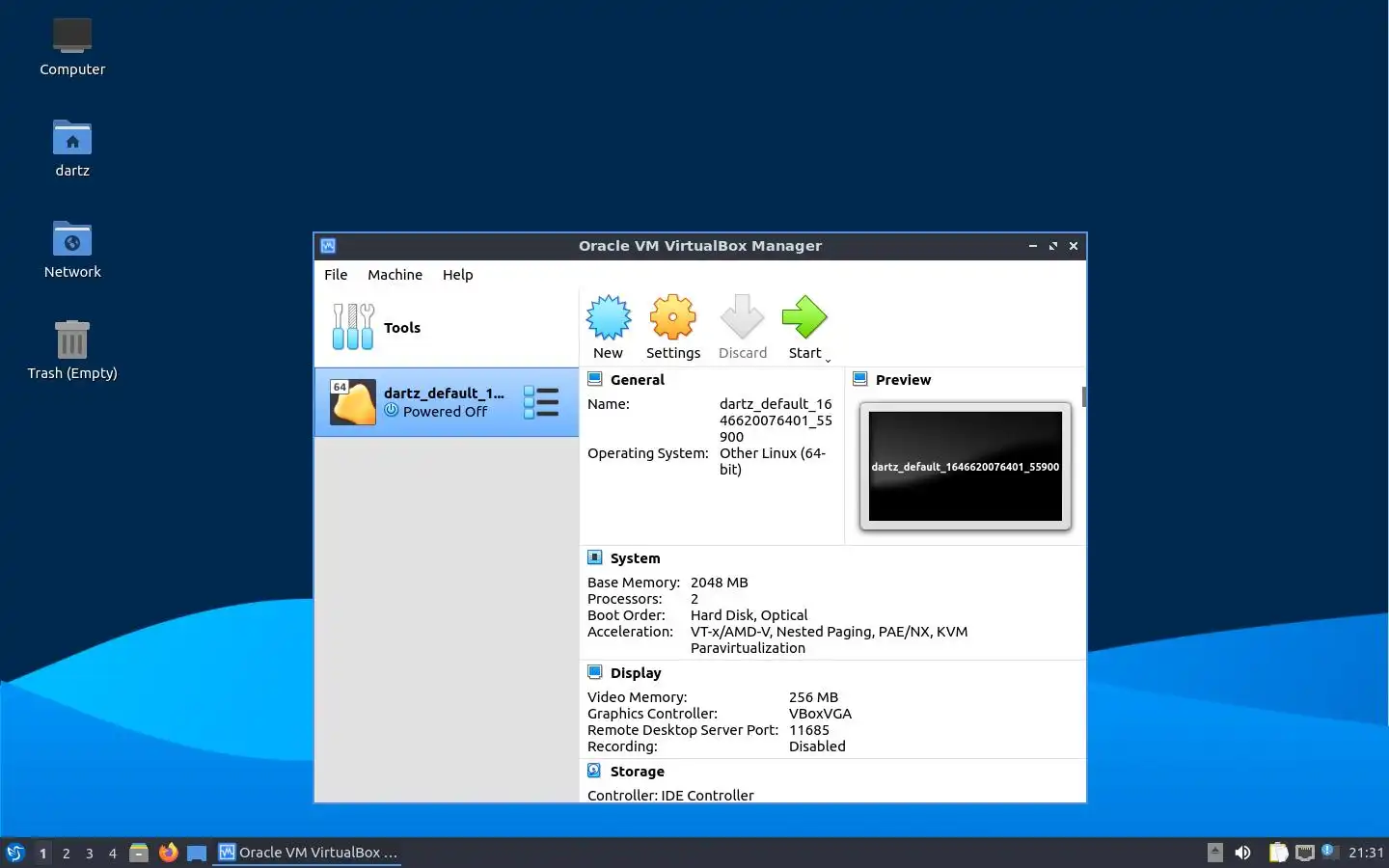Click the Preview section icon
Image resolution: width=1389 pixels, height=868 pixels.
click(x=860, y=379)
